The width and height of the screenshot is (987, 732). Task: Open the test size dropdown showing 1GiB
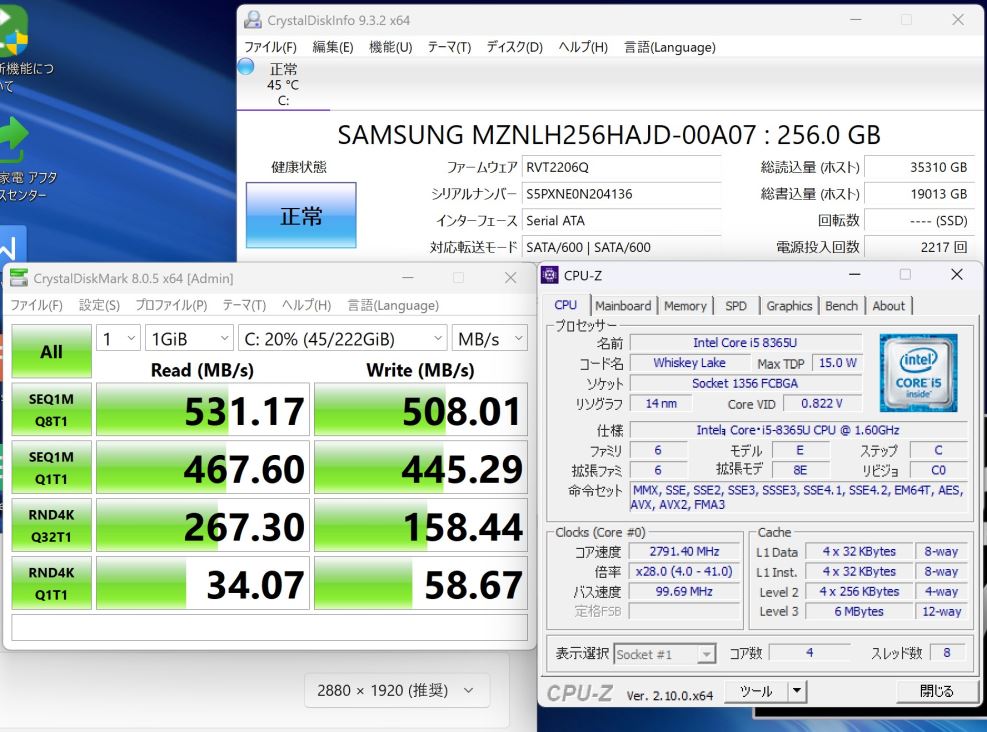pyautogui.click(x=189, y=339)
